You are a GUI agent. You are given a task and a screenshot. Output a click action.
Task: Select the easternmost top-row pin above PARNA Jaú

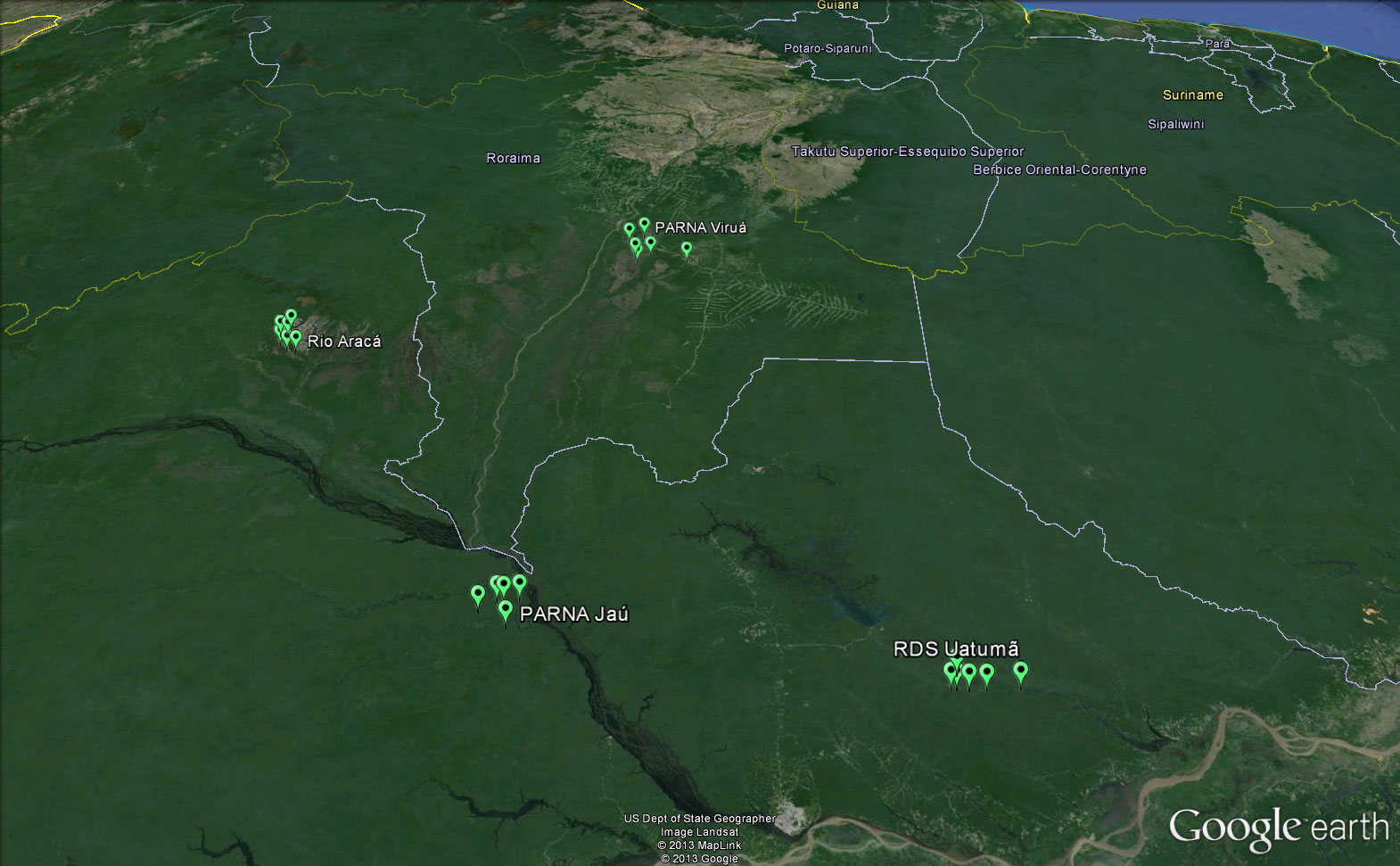pos(520,583)
